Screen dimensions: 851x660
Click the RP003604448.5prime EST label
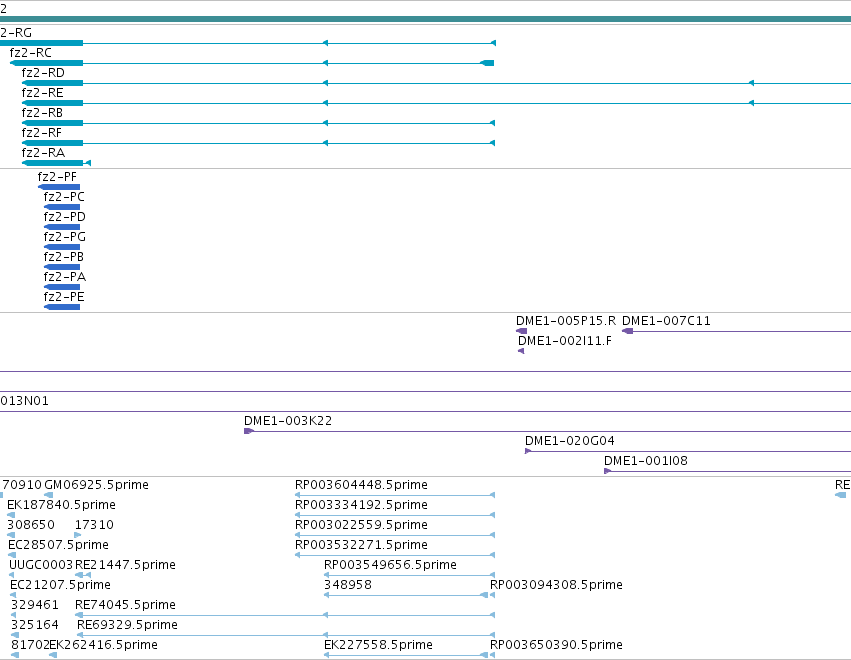361,485
